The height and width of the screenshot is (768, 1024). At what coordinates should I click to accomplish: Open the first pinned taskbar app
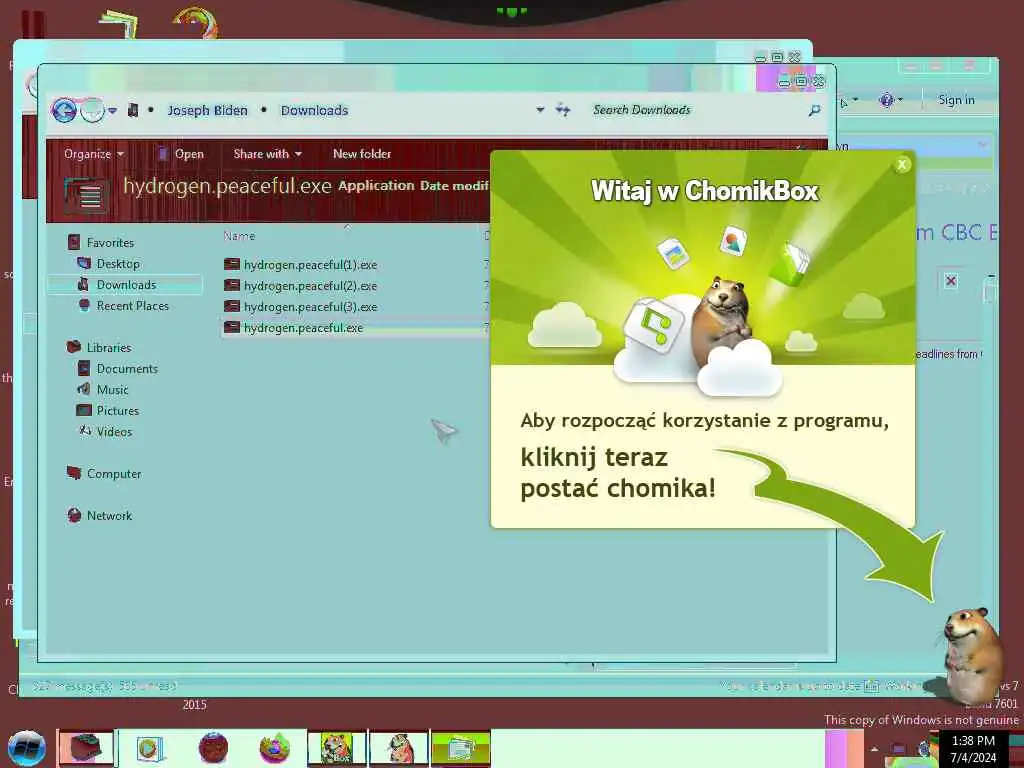[86, 748]
